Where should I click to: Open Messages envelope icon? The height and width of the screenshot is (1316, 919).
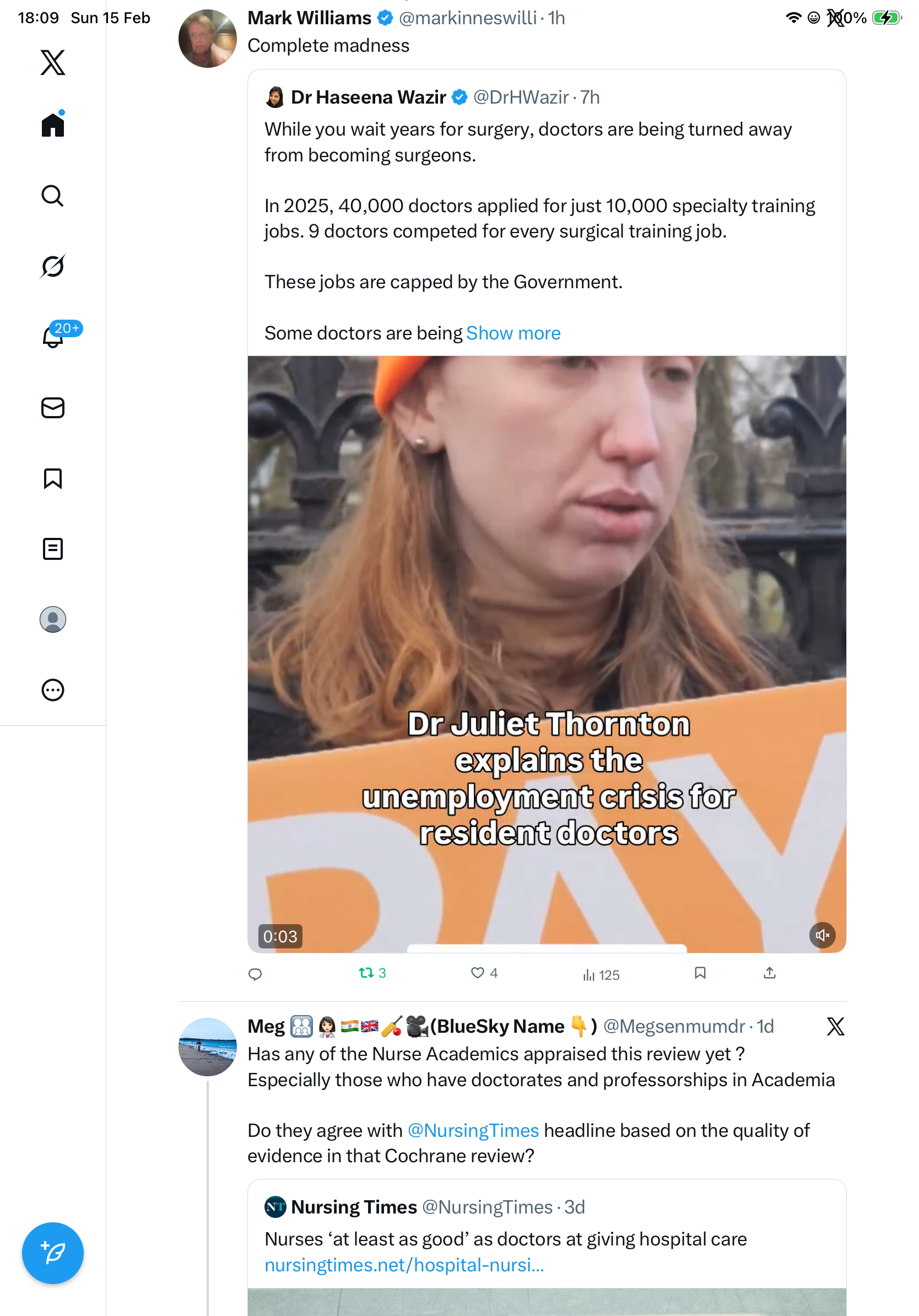point(53,407)
